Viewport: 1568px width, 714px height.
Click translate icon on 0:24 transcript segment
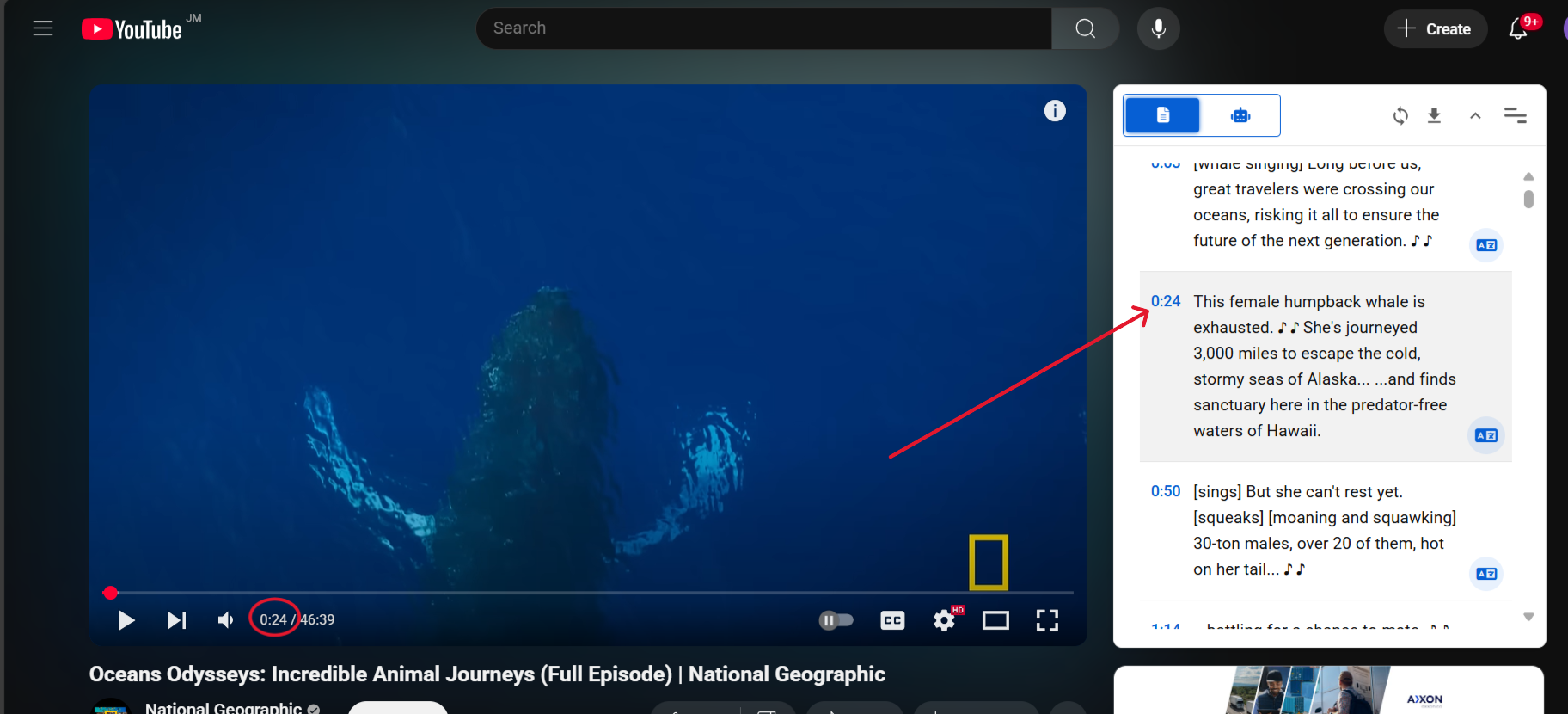point(1485,435)
